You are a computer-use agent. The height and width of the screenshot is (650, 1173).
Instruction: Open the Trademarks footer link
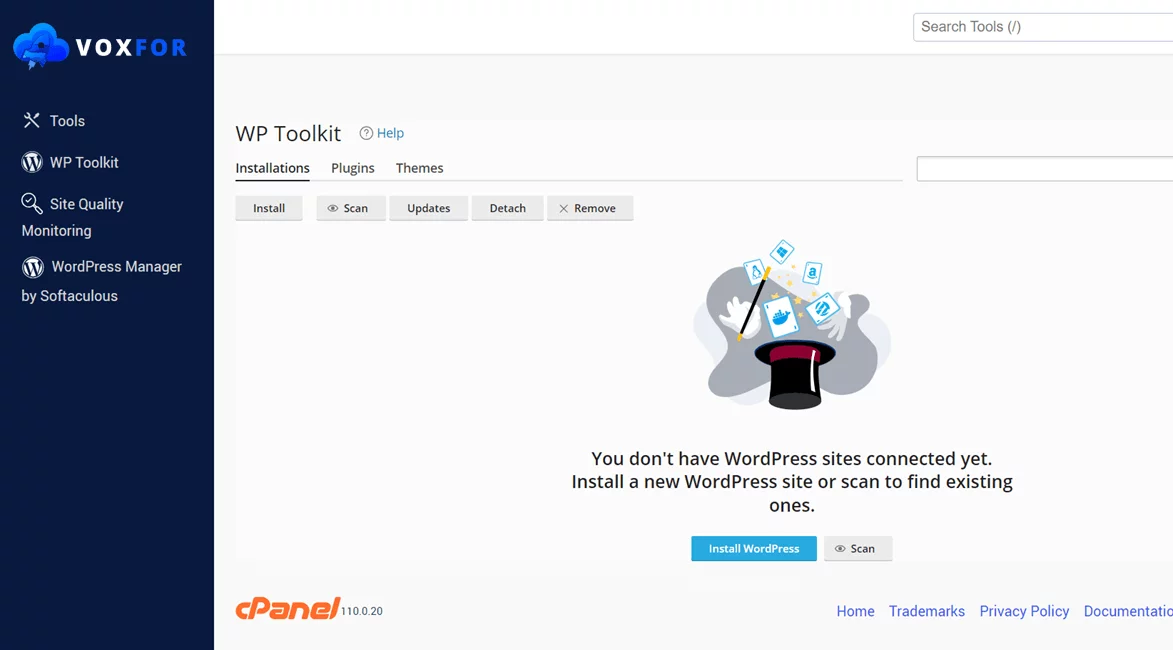tap(927, 611)
